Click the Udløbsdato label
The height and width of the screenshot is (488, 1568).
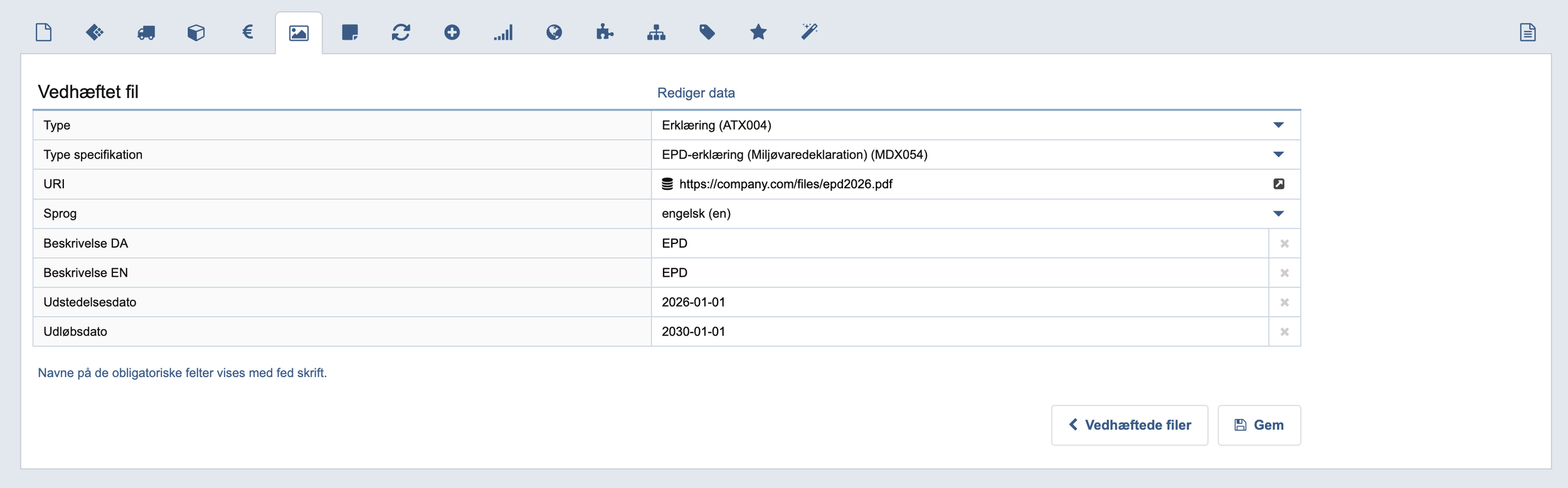tap(75, 332)
